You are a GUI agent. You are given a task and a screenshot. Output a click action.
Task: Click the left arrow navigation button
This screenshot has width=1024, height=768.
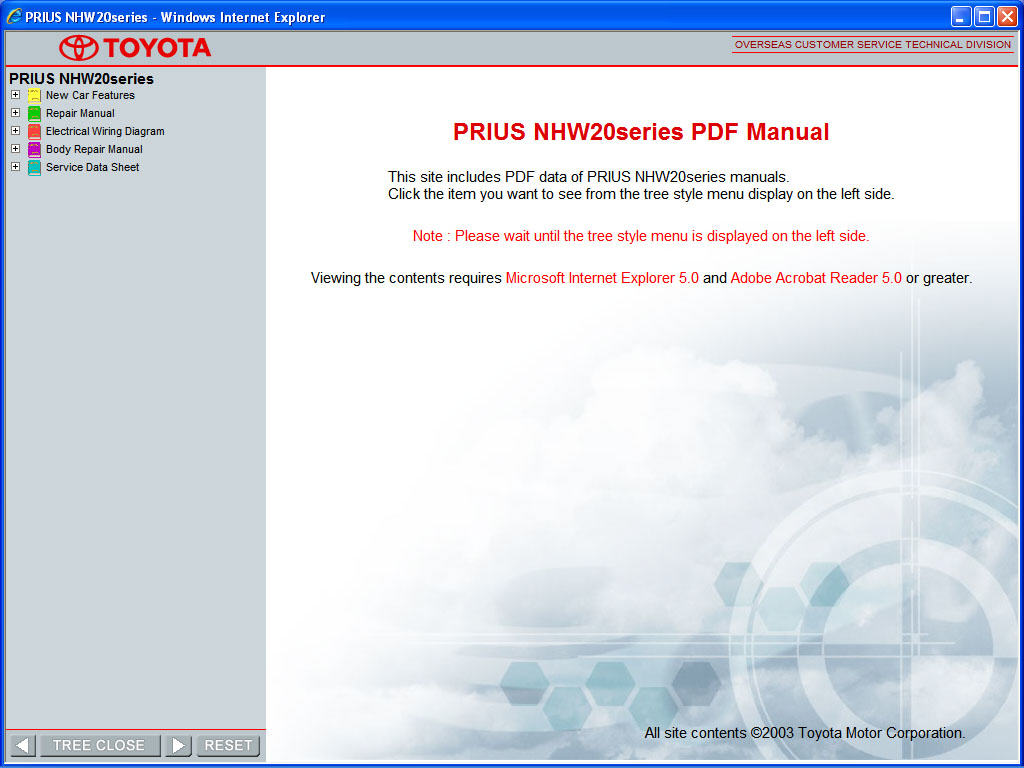23,745
